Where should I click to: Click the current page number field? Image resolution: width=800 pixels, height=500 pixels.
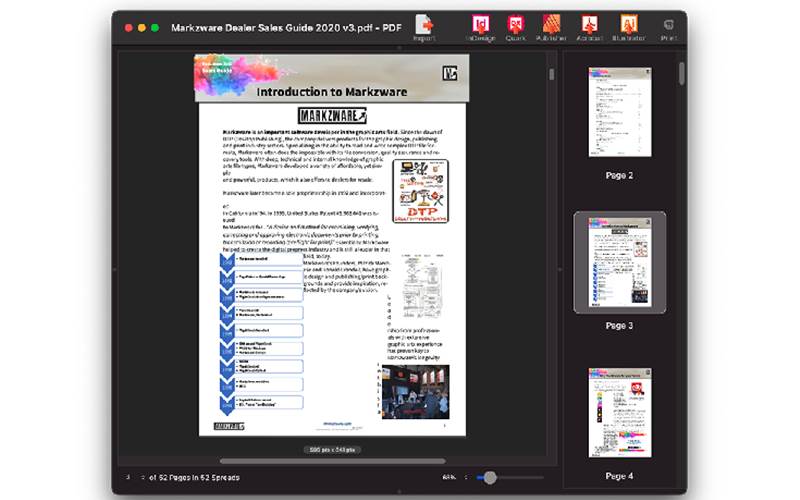tap(128, 477)
